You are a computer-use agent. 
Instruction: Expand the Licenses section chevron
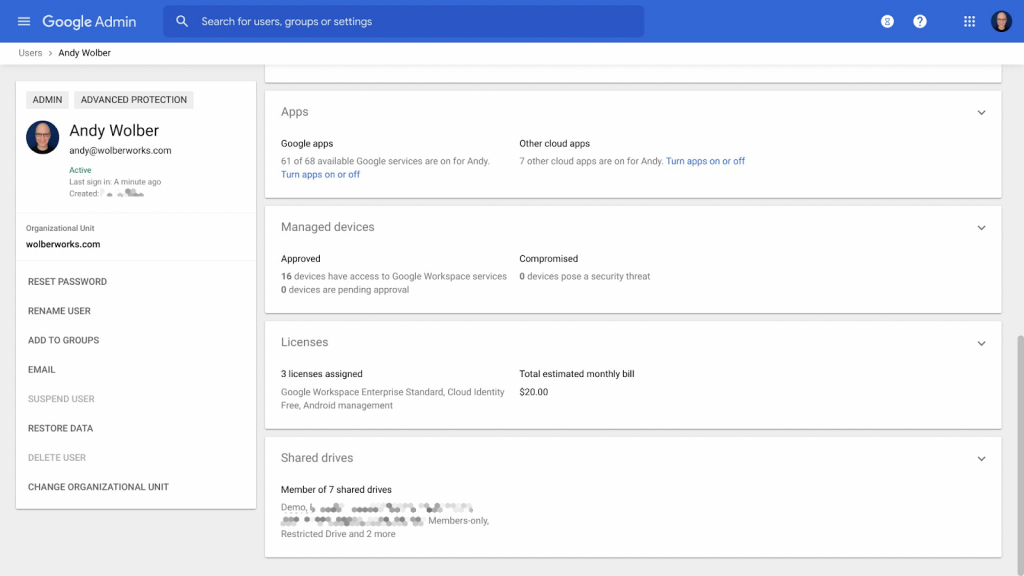click(x=981, y=343)
